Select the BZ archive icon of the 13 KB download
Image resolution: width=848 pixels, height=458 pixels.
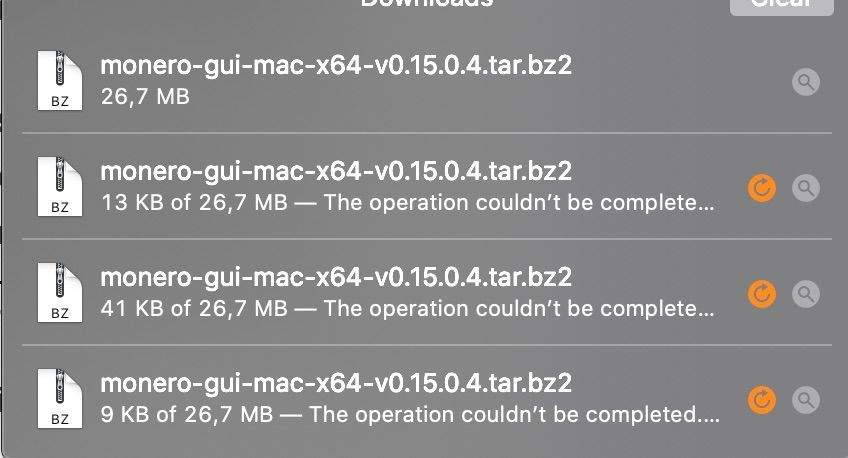click(x=59, y=187)
